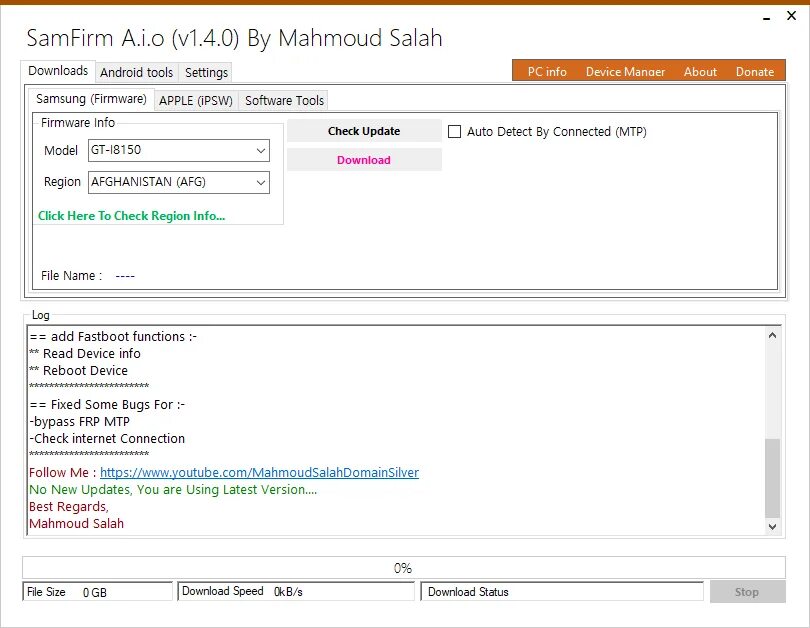The width and height of the screenshot is (810, 628).
Task: Switch to the Downloads tab
Action: tap(58, 71)
